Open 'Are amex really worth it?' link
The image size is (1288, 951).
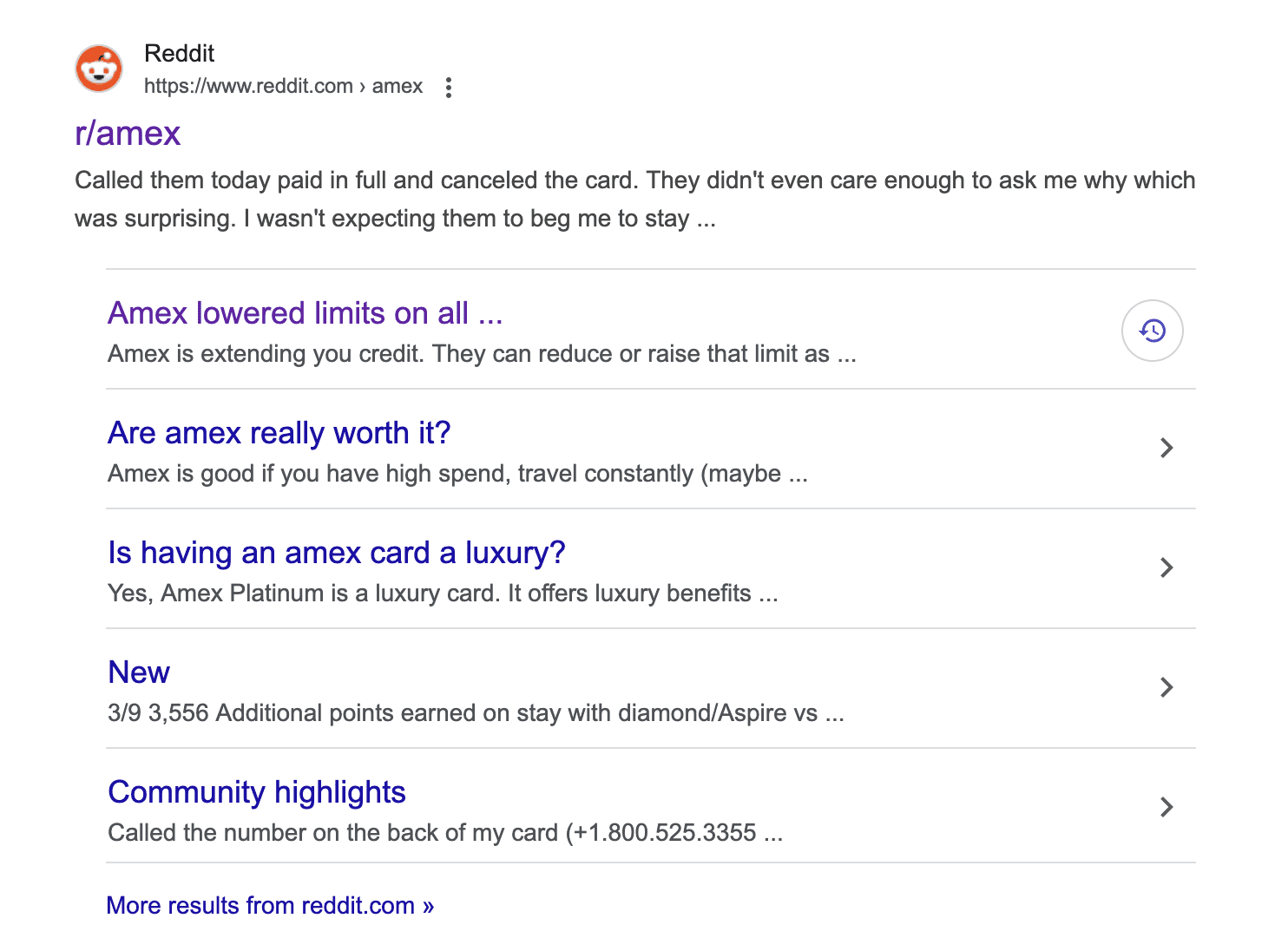click(x=279, y=433)
